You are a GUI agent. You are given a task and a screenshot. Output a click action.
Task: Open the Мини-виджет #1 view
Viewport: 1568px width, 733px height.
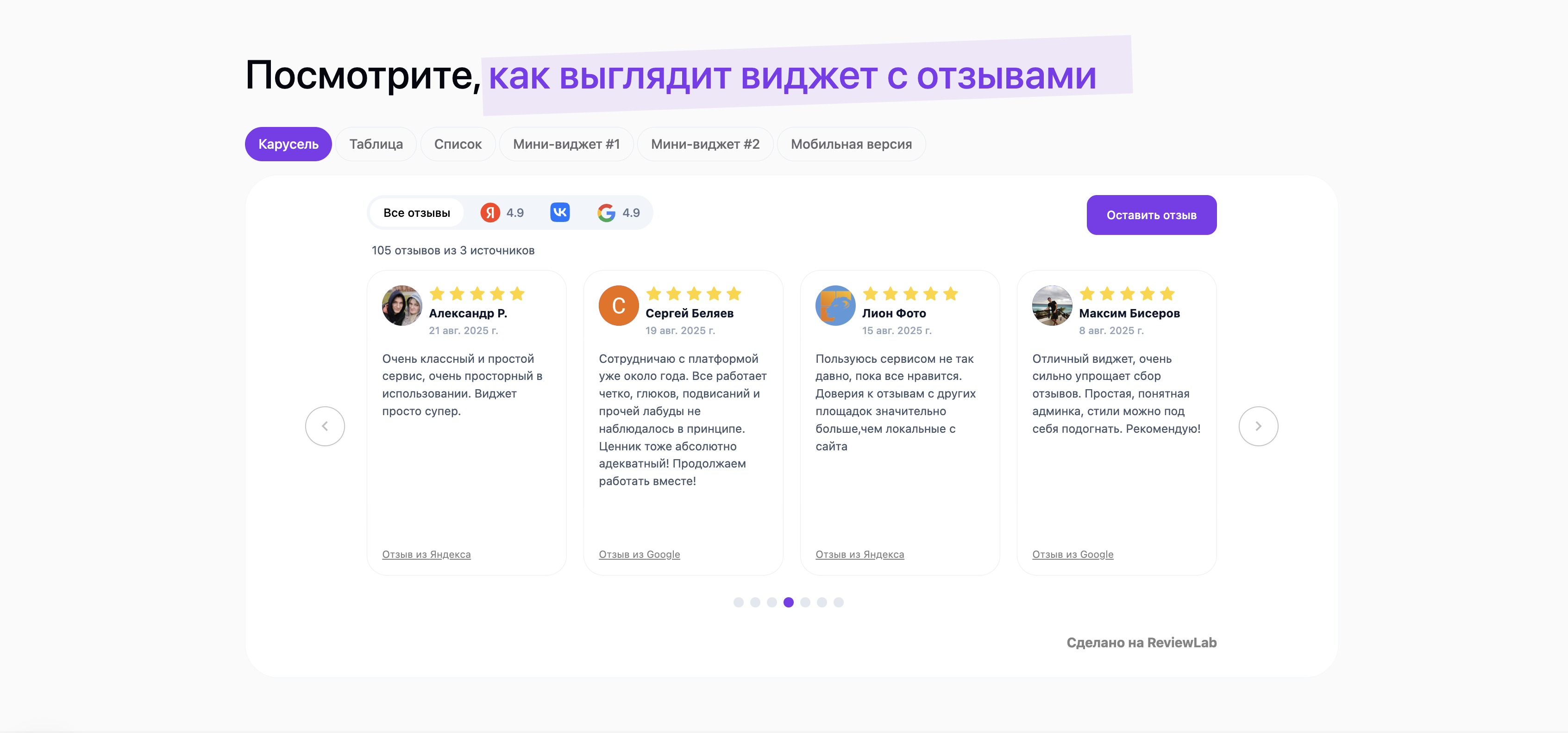click(x=566, y=144)
